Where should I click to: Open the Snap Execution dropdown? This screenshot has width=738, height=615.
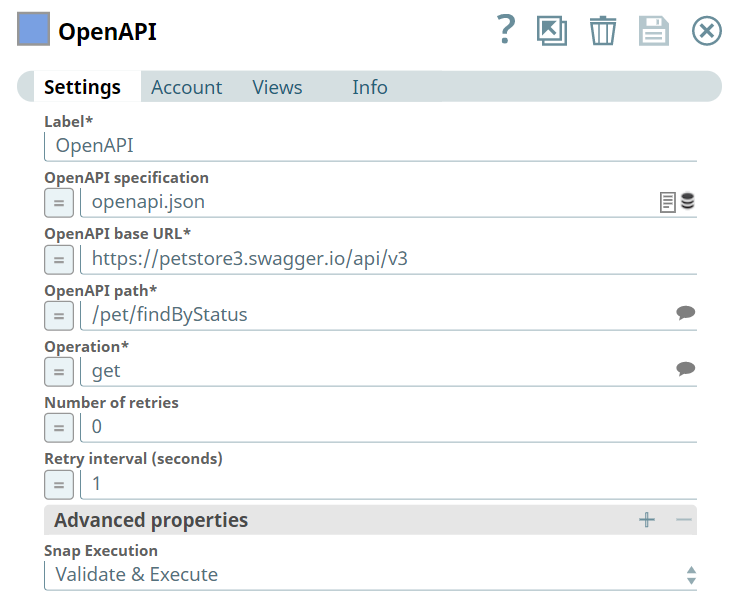coord(370,575)
